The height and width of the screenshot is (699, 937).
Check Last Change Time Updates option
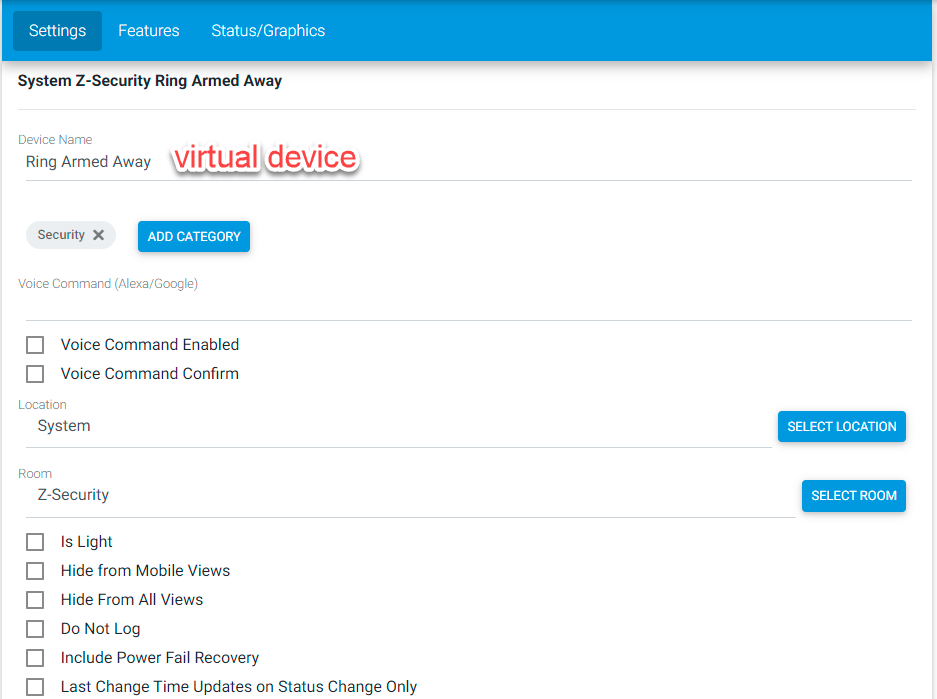pyautogui.click(x=35, y=687)
